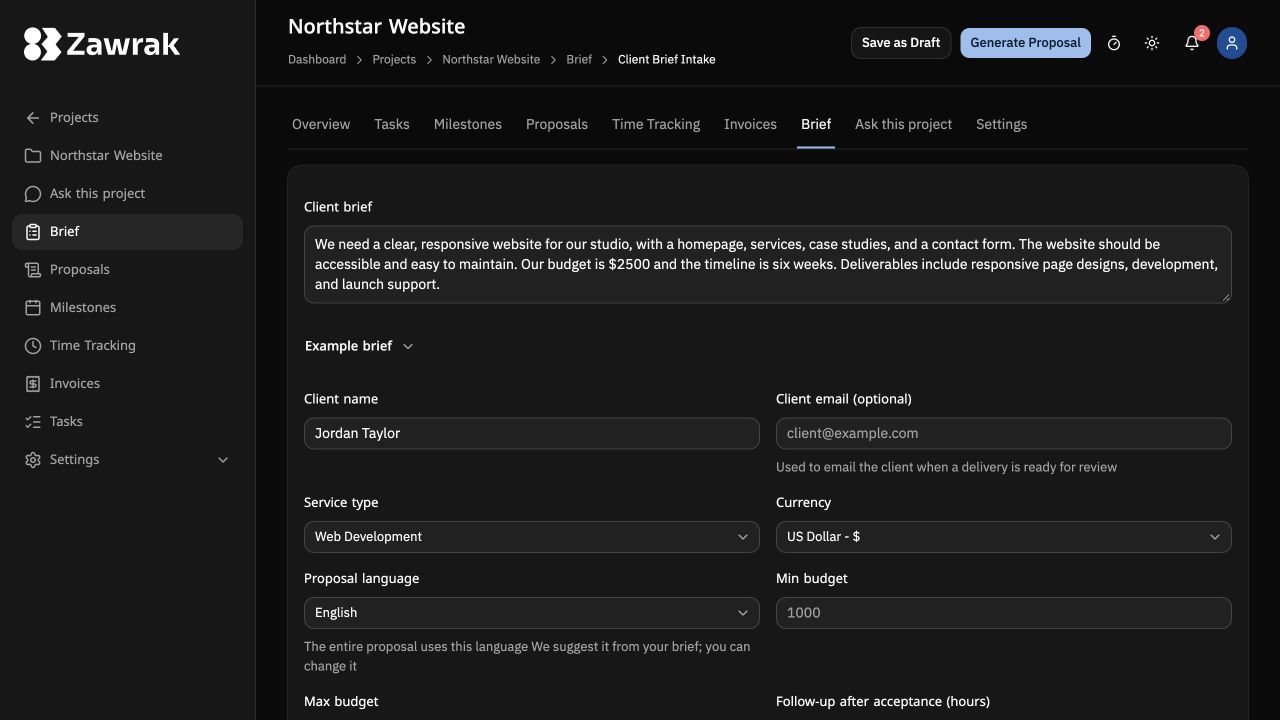Focus the Min budget input field

click(1004, 613)
